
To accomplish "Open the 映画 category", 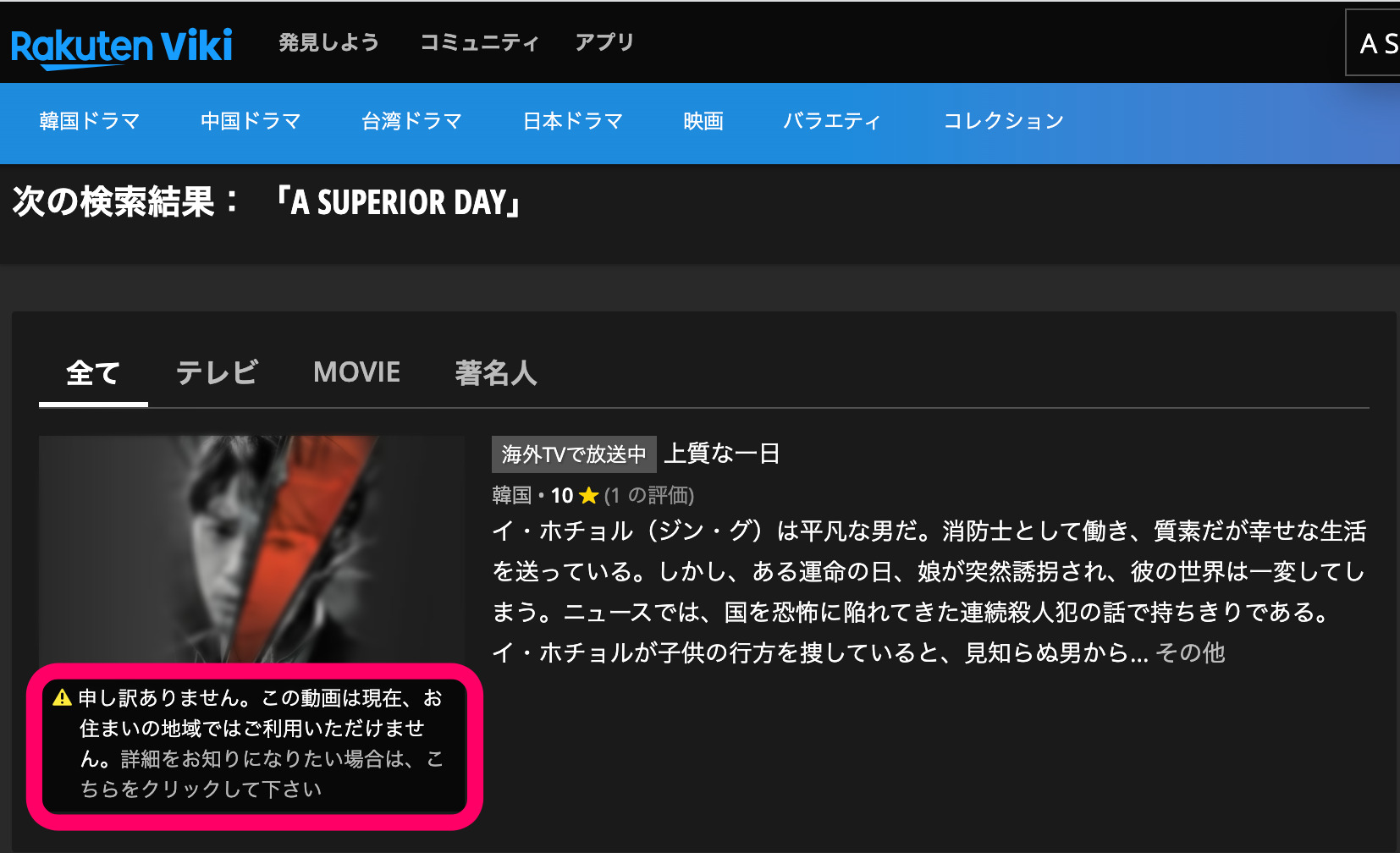I will [x=703, y=121].
